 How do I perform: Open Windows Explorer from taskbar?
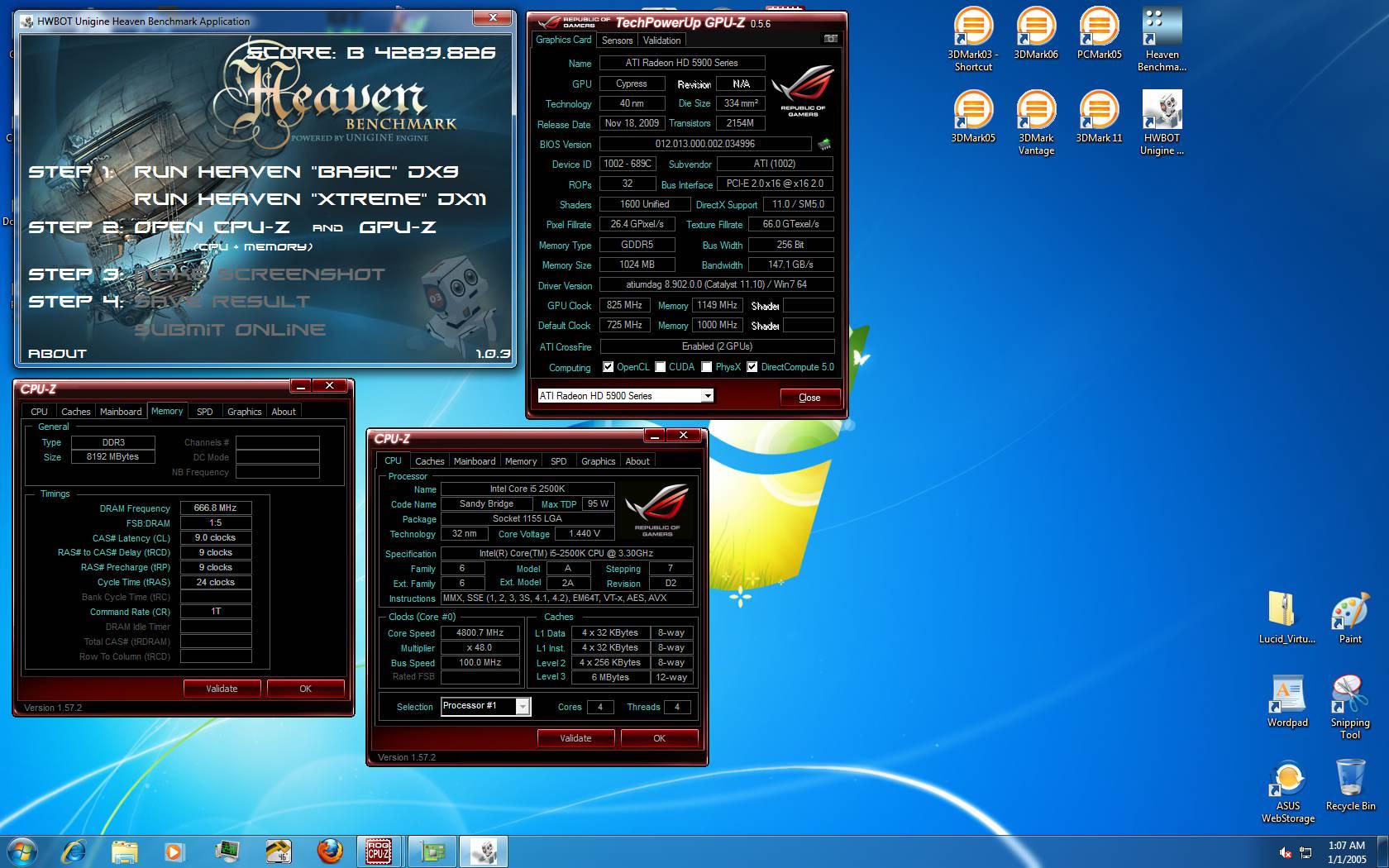tap(124, 851)
